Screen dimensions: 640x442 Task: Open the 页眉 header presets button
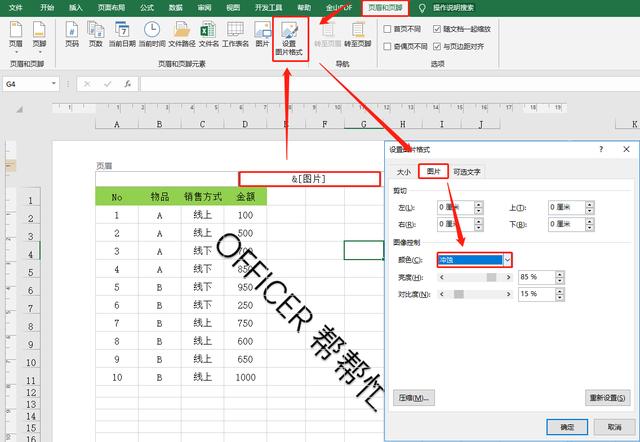16,37
